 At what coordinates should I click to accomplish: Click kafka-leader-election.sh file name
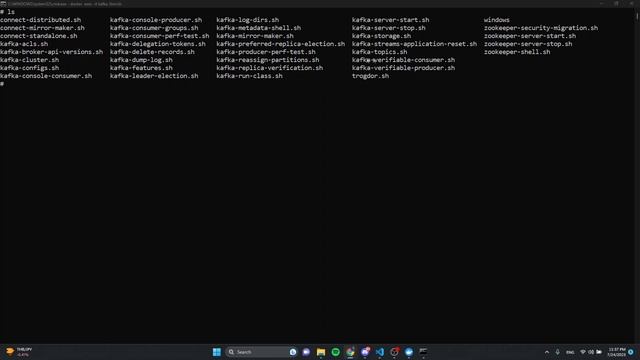[x=154, y=76]
